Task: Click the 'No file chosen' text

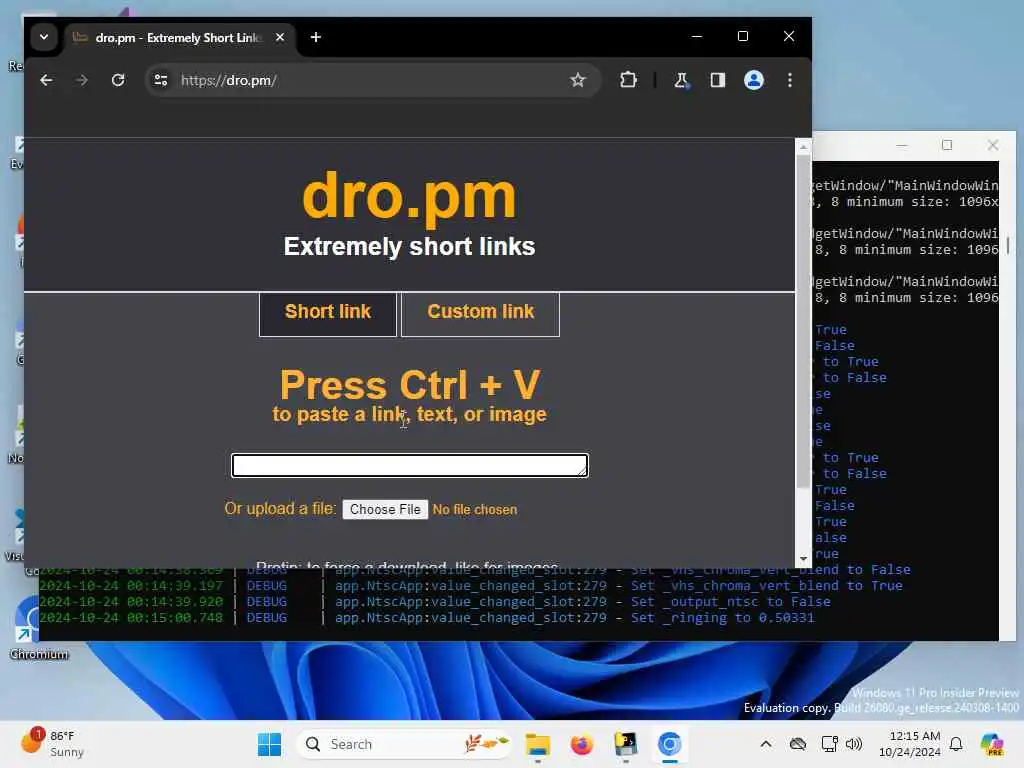Action: pyautogui.click(x=475, y=509)
